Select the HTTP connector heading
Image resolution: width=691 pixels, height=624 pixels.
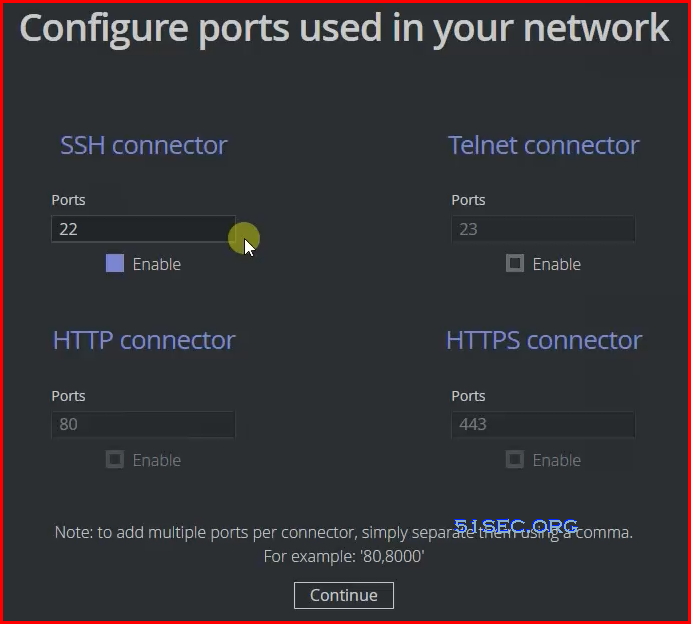point(144,340)
